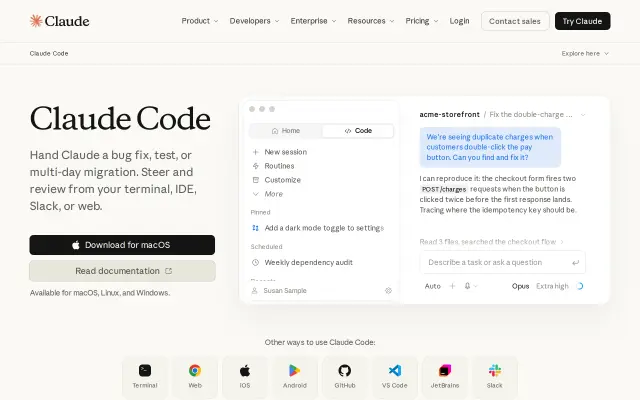Open the Android Play icon tile
Screen dimensions: 640x400
[x=294, y=377]
